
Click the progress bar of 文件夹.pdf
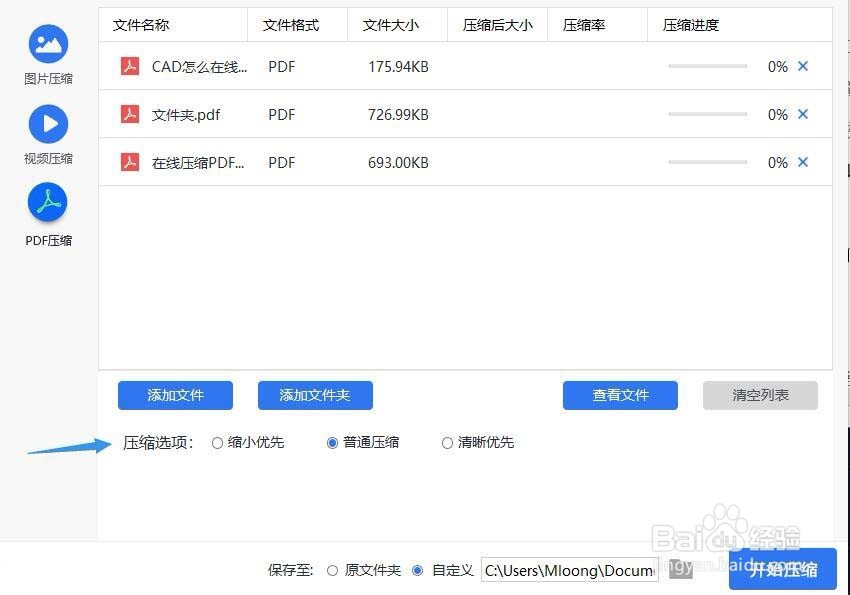pos(707,114)
